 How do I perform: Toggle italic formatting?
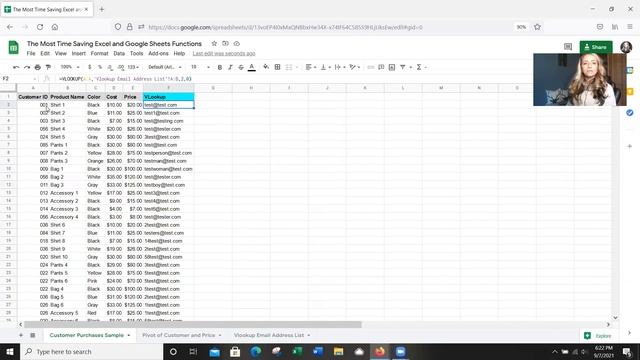tap(230, 67)
